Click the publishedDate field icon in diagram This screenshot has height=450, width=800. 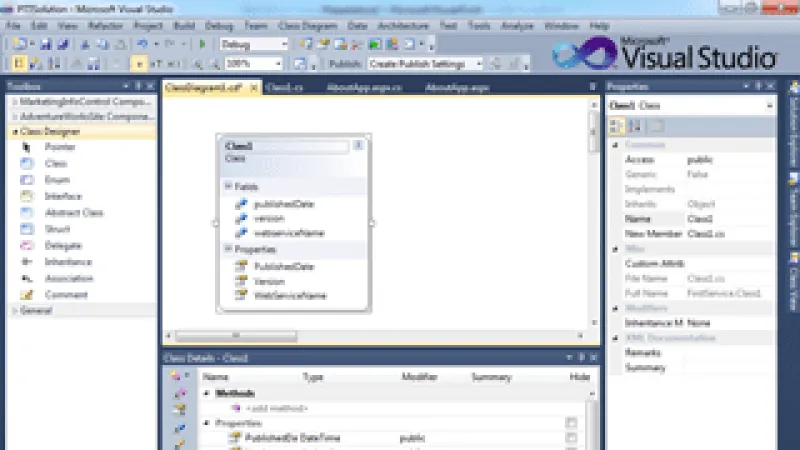click(x=241, y=204)
